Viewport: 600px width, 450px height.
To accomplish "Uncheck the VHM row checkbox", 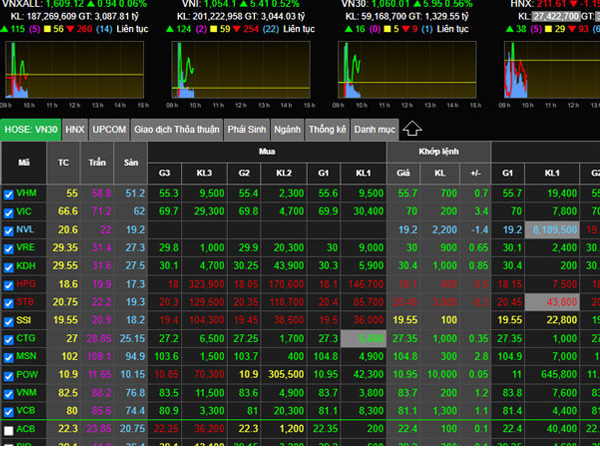I will click(x=8, y=195).
